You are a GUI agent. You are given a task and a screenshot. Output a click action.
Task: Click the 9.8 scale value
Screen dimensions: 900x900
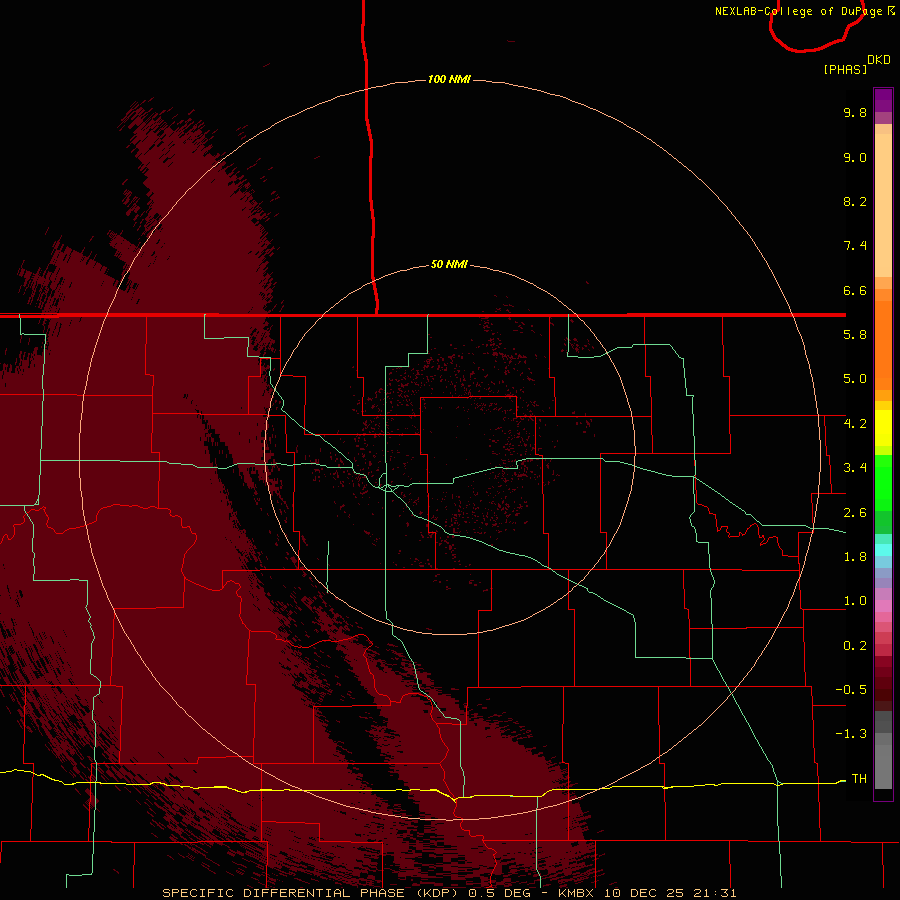[x=855, y=112]
